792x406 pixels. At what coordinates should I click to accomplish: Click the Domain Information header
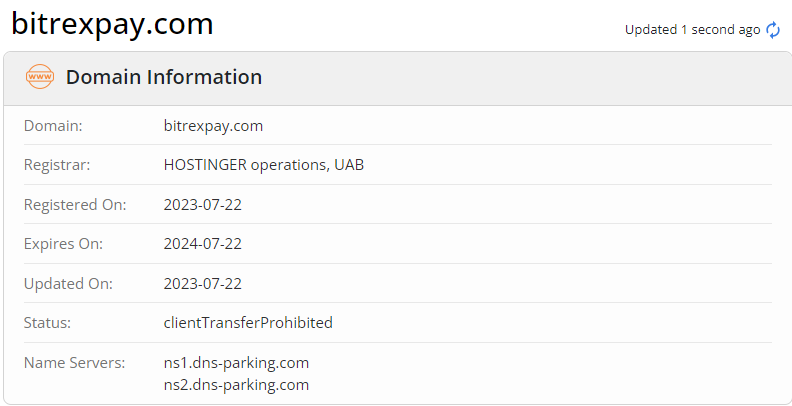[x=164, y=77]
